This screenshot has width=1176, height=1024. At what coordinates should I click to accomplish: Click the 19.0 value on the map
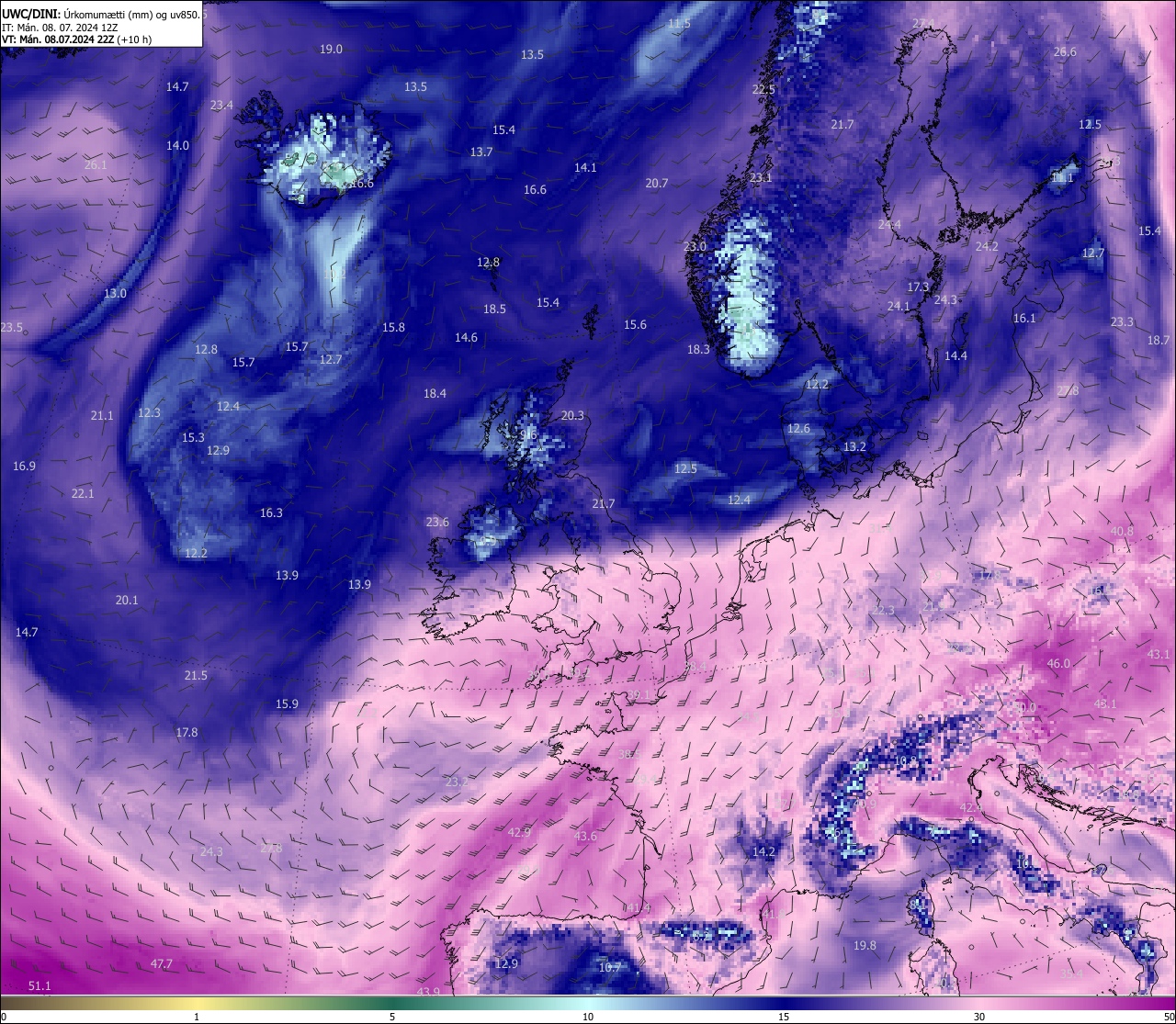(x=331, y=50)
